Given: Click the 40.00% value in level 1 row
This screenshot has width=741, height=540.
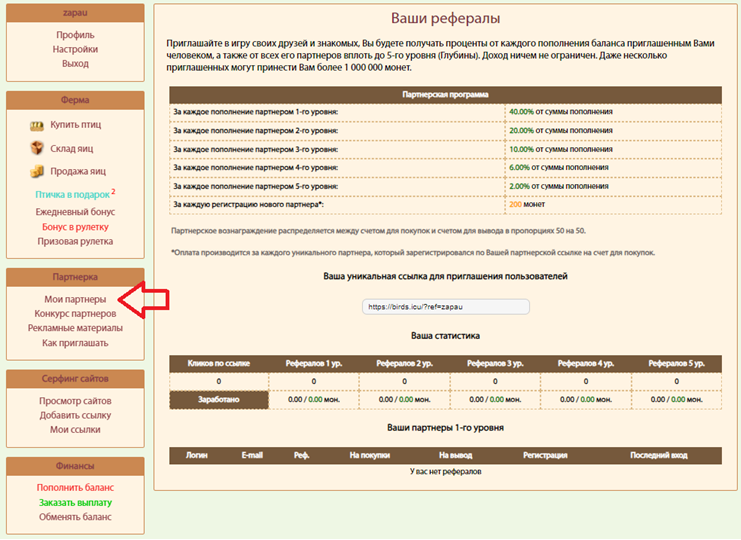Looking at the screenshot, I should [x=521, y=112].
